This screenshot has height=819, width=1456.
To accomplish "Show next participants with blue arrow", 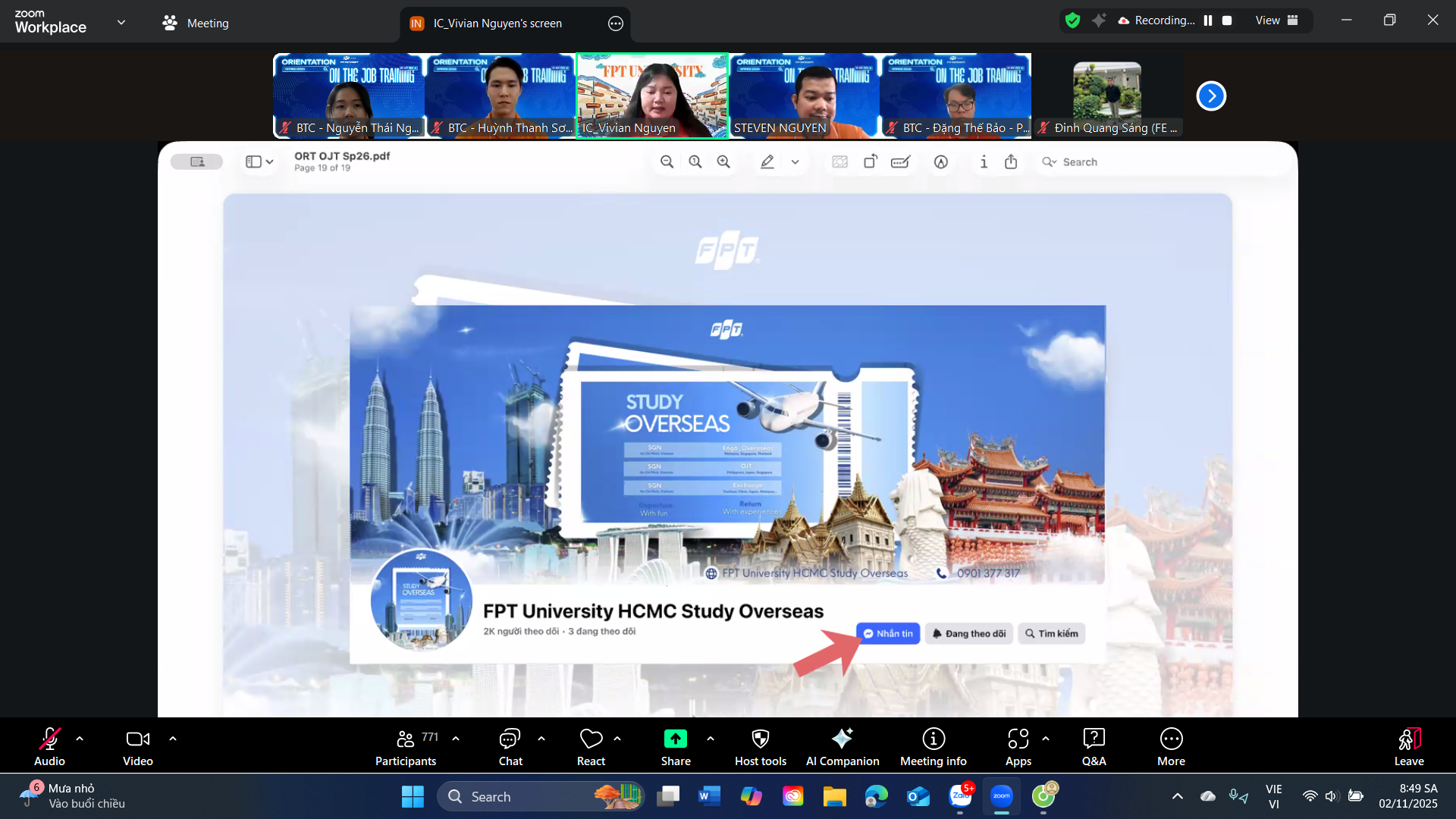I will 1211,96.
